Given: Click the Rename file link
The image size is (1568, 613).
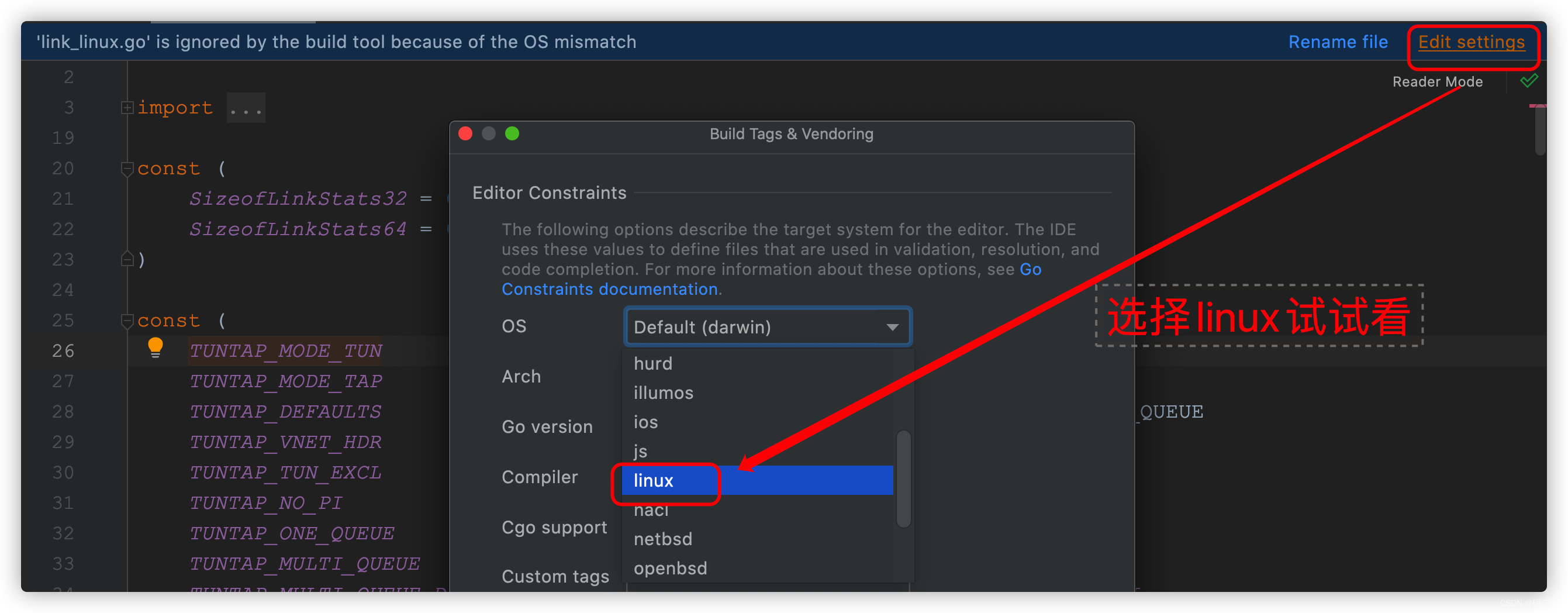Looking at the screenshot, I should (x=1338, y=42).
